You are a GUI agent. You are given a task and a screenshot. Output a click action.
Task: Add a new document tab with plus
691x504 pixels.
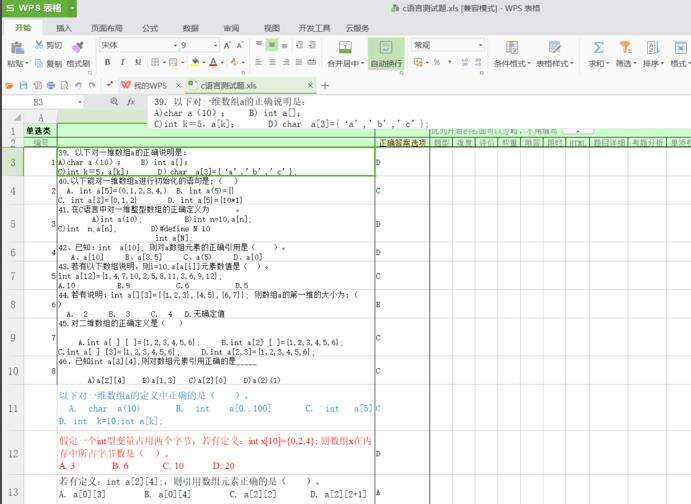(325, 85)
